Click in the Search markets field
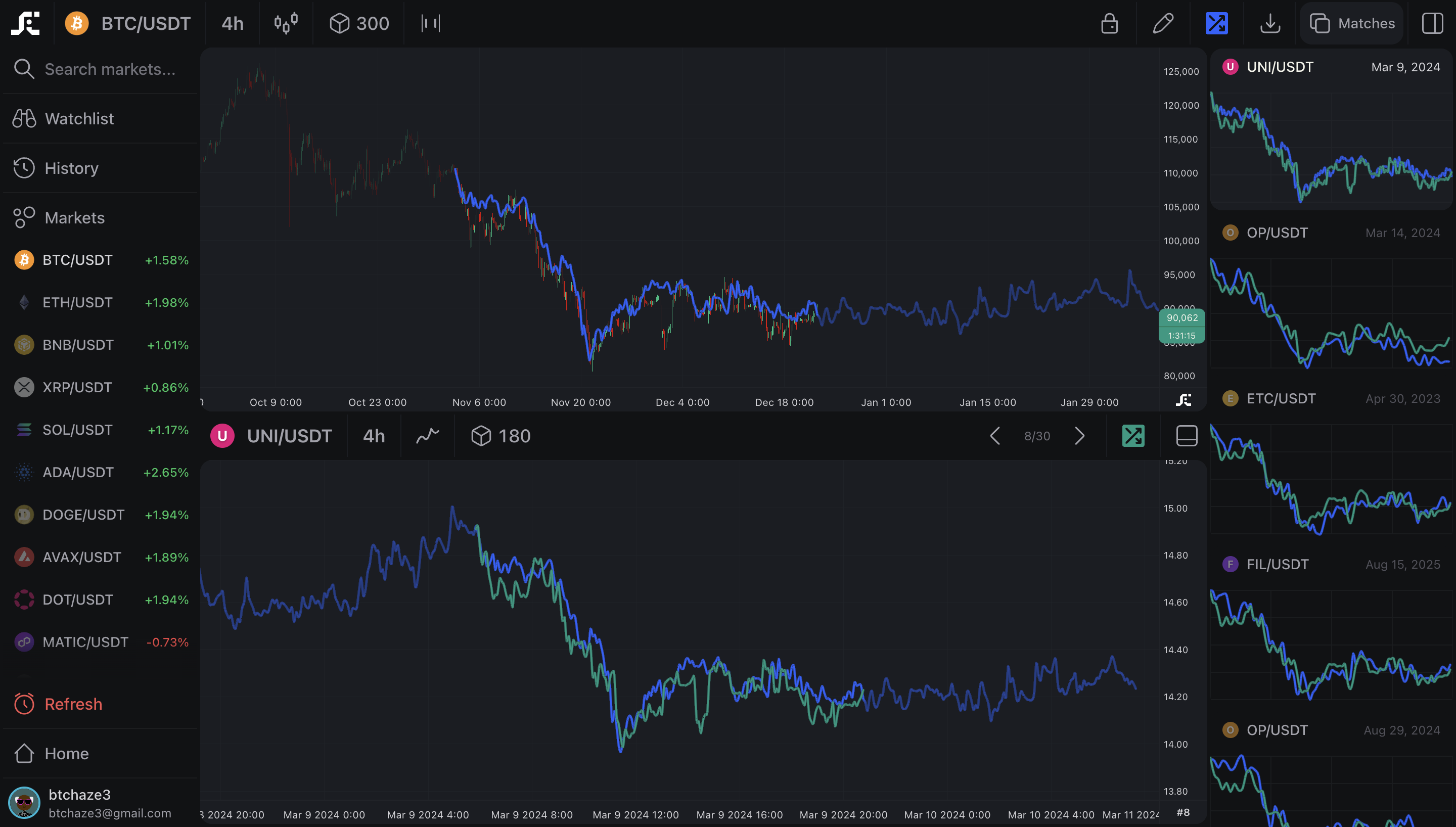 click(110, 69)
